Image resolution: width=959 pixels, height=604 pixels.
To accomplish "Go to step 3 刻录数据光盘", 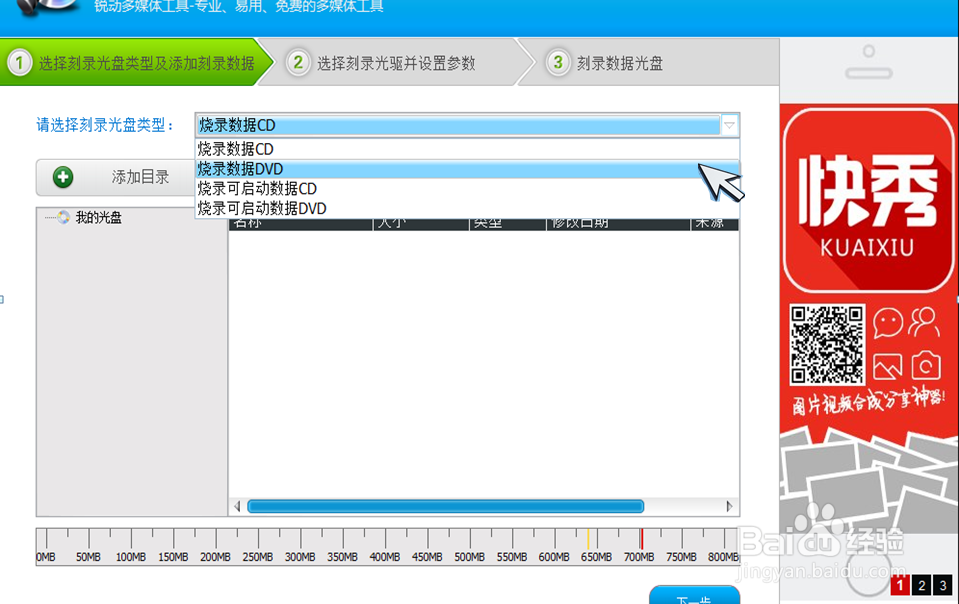I will [648, 62].
